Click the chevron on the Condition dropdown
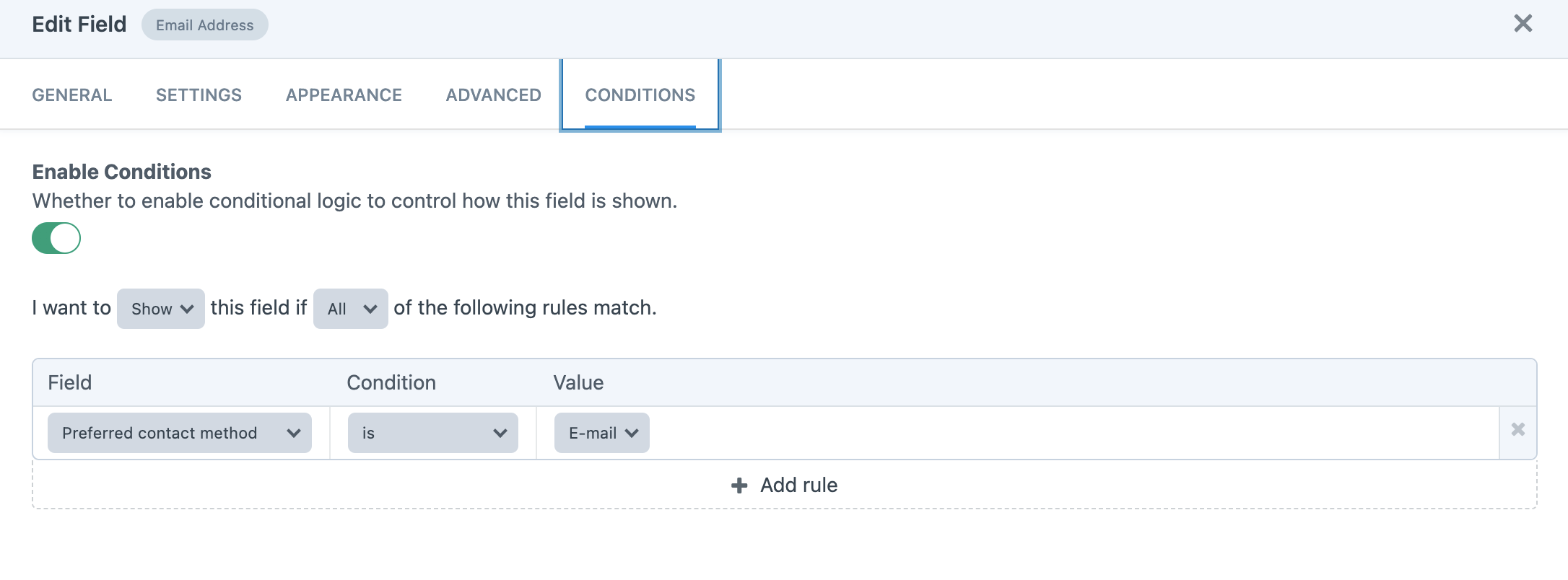 (500, 433)
